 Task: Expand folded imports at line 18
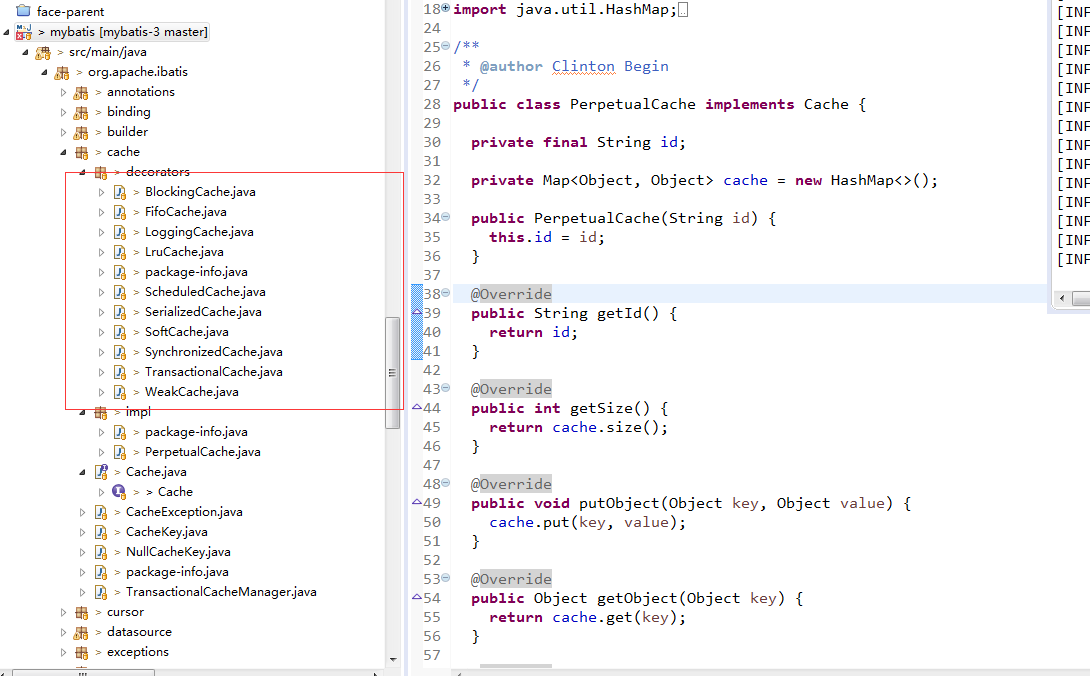pyautogui.click(x=446, y=8)
